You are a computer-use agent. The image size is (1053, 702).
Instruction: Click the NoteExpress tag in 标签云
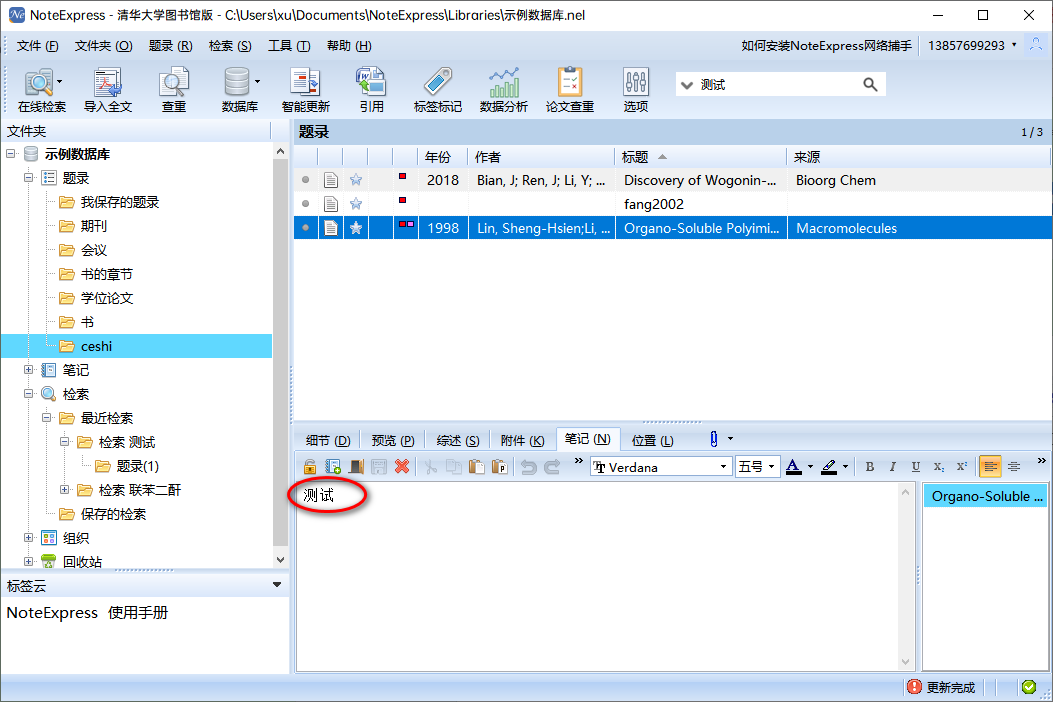[x=52, y=613]
